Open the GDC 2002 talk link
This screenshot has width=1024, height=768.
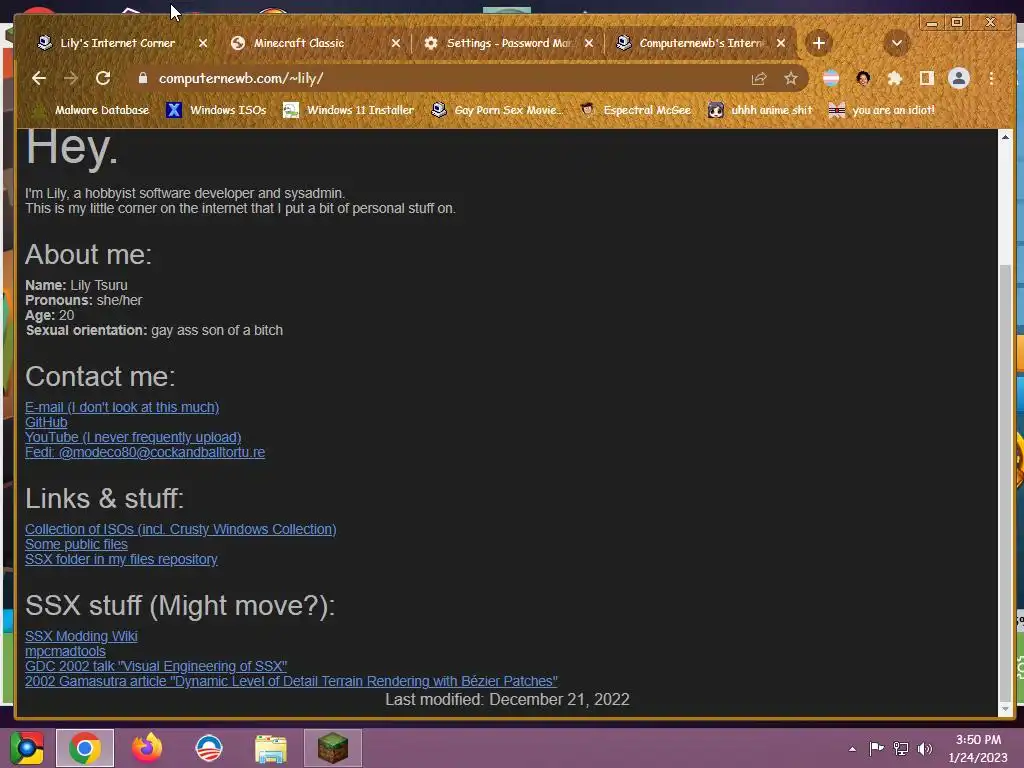tap(156, 666)
